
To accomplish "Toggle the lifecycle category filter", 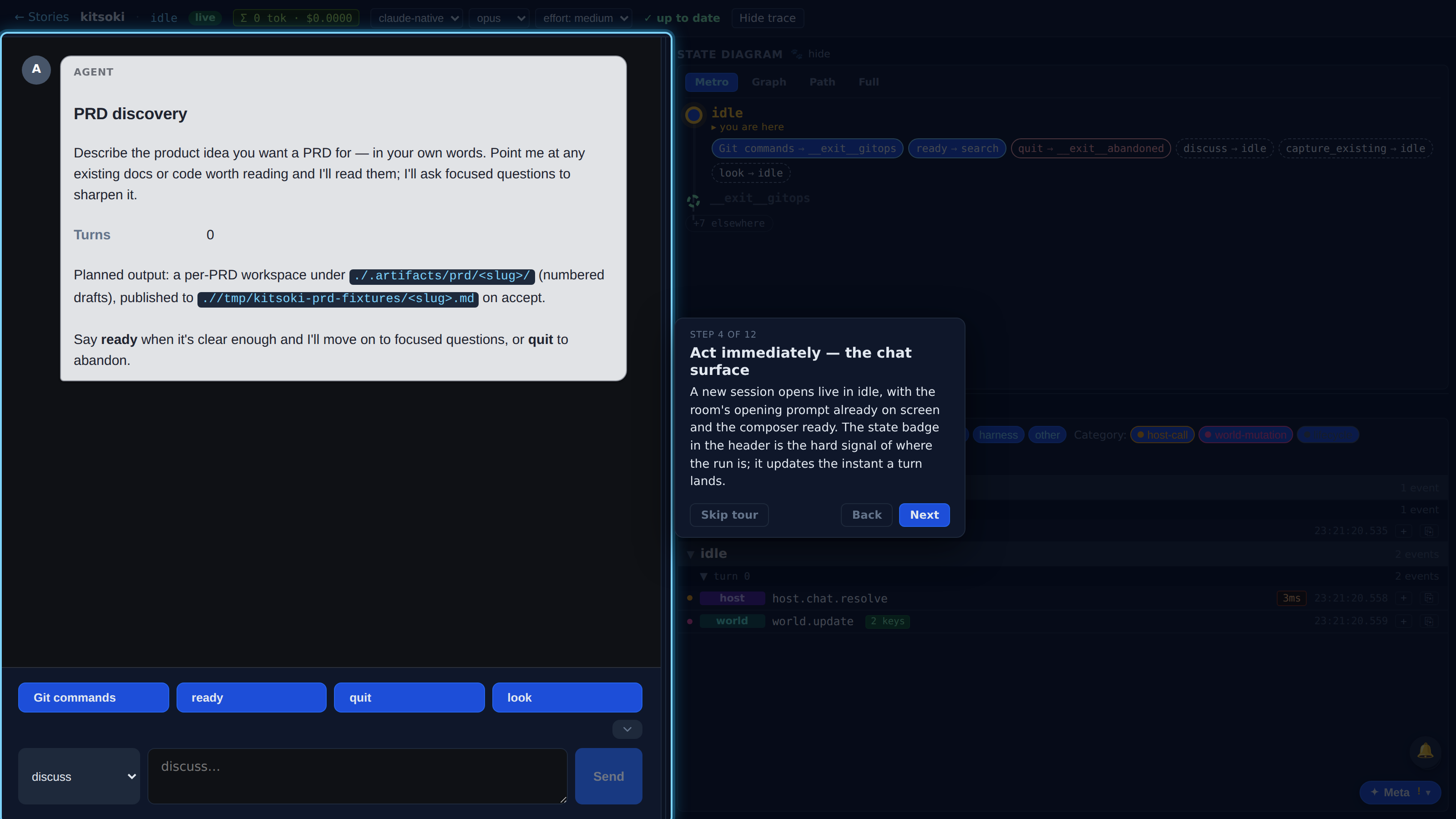I will [1327, 435].
